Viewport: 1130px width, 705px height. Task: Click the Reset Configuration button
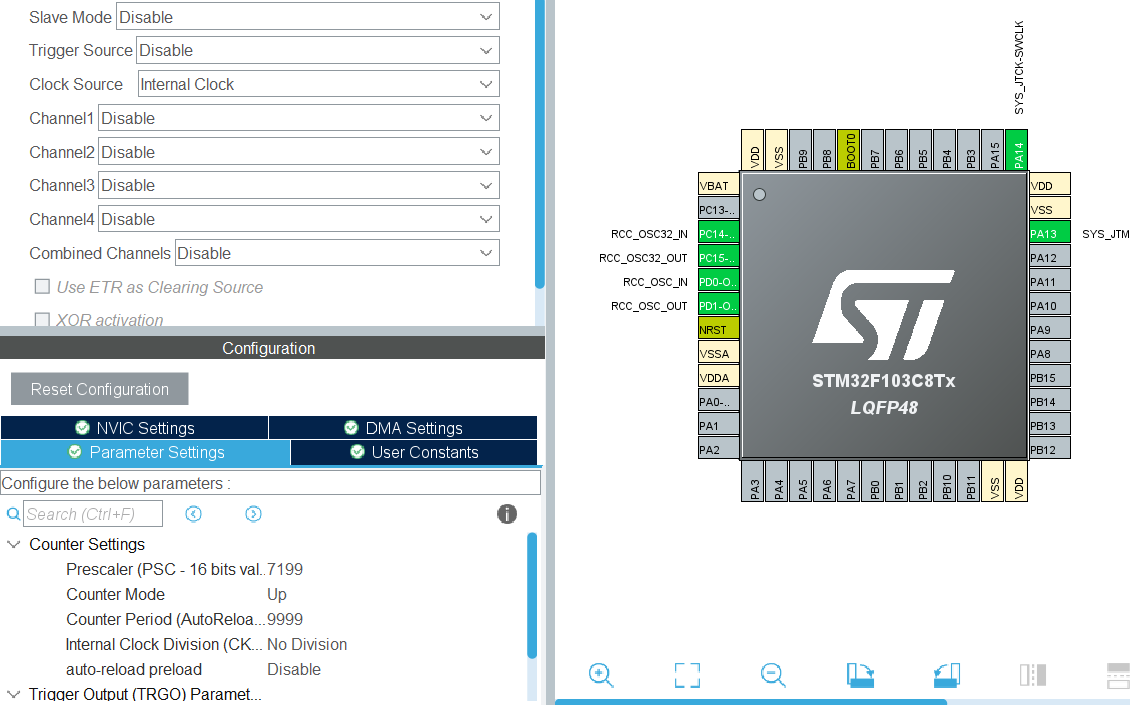[x=99, y=389]
